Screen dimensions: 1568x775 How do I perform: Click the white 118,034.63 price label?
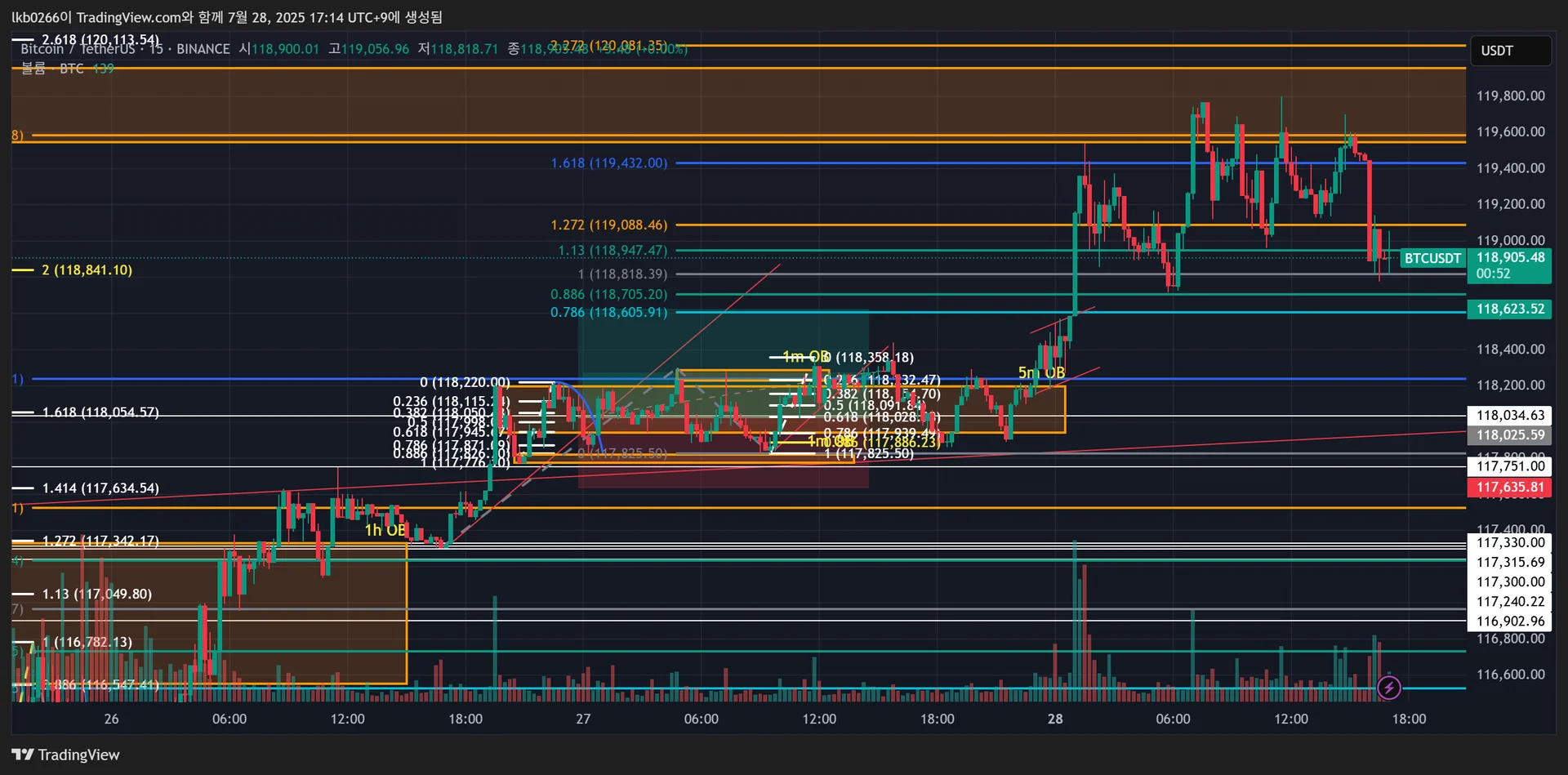click(1509, 416)
